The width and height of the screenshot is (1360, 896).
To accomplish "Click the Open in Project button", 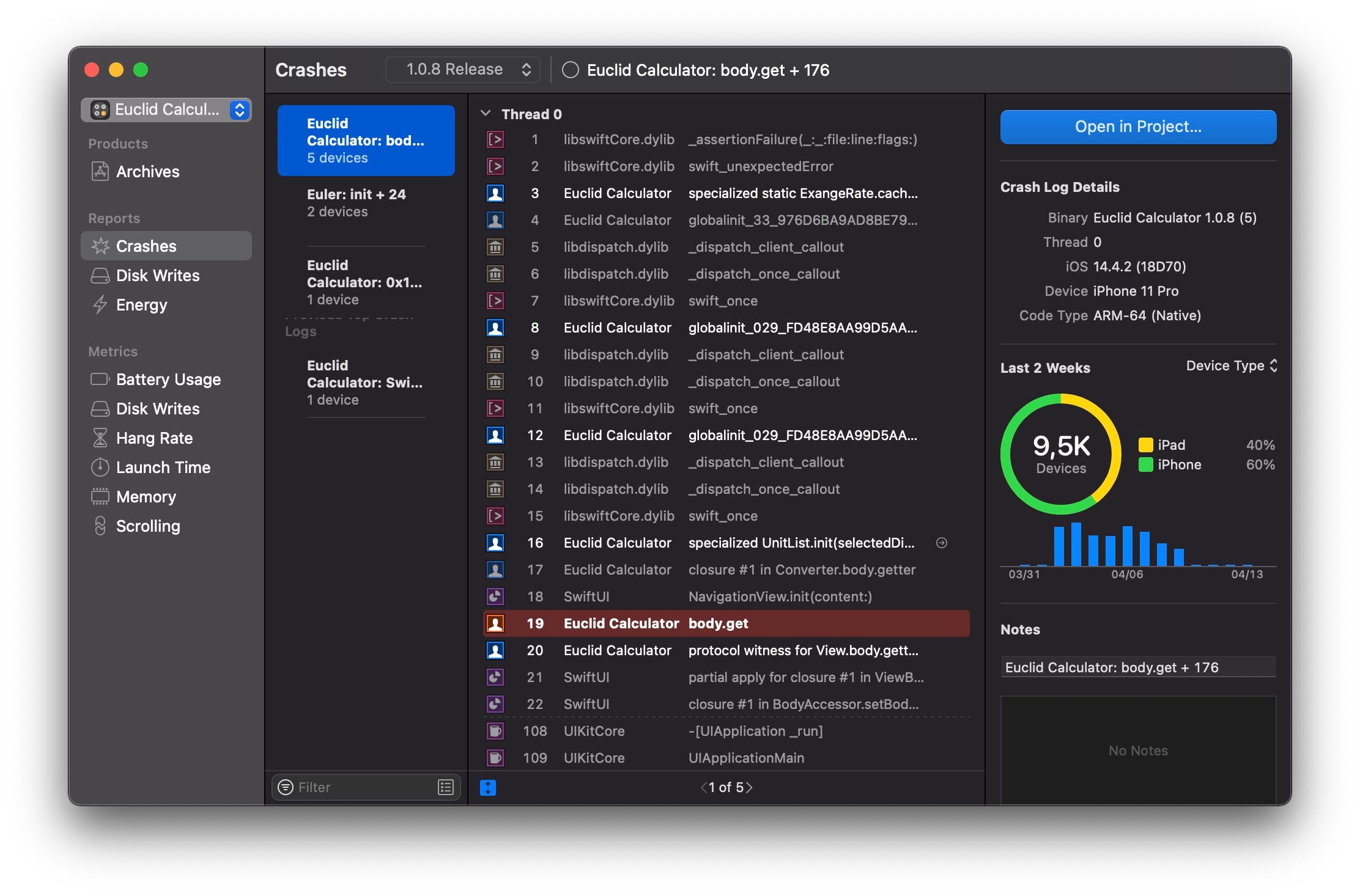I will pos(1138,127).
